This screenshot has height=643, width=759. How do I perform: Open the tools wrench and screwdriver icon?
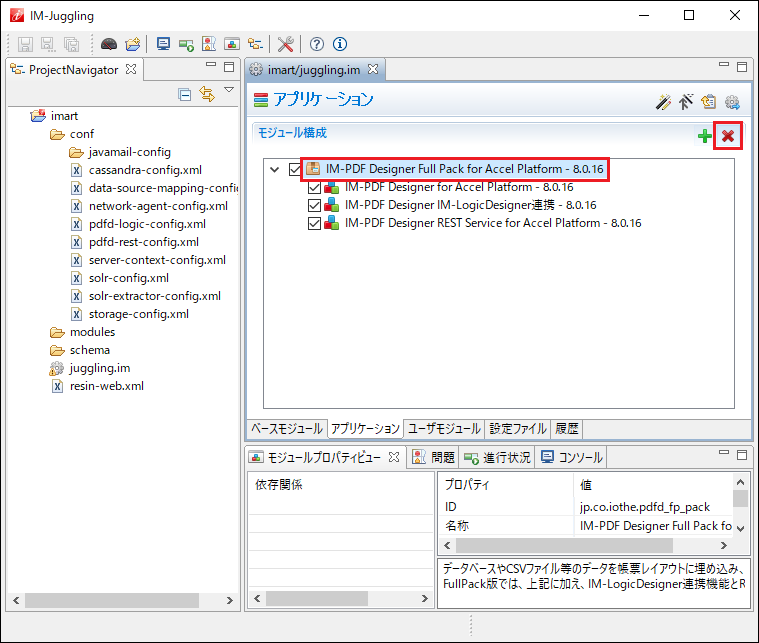[x=286, y=44]
